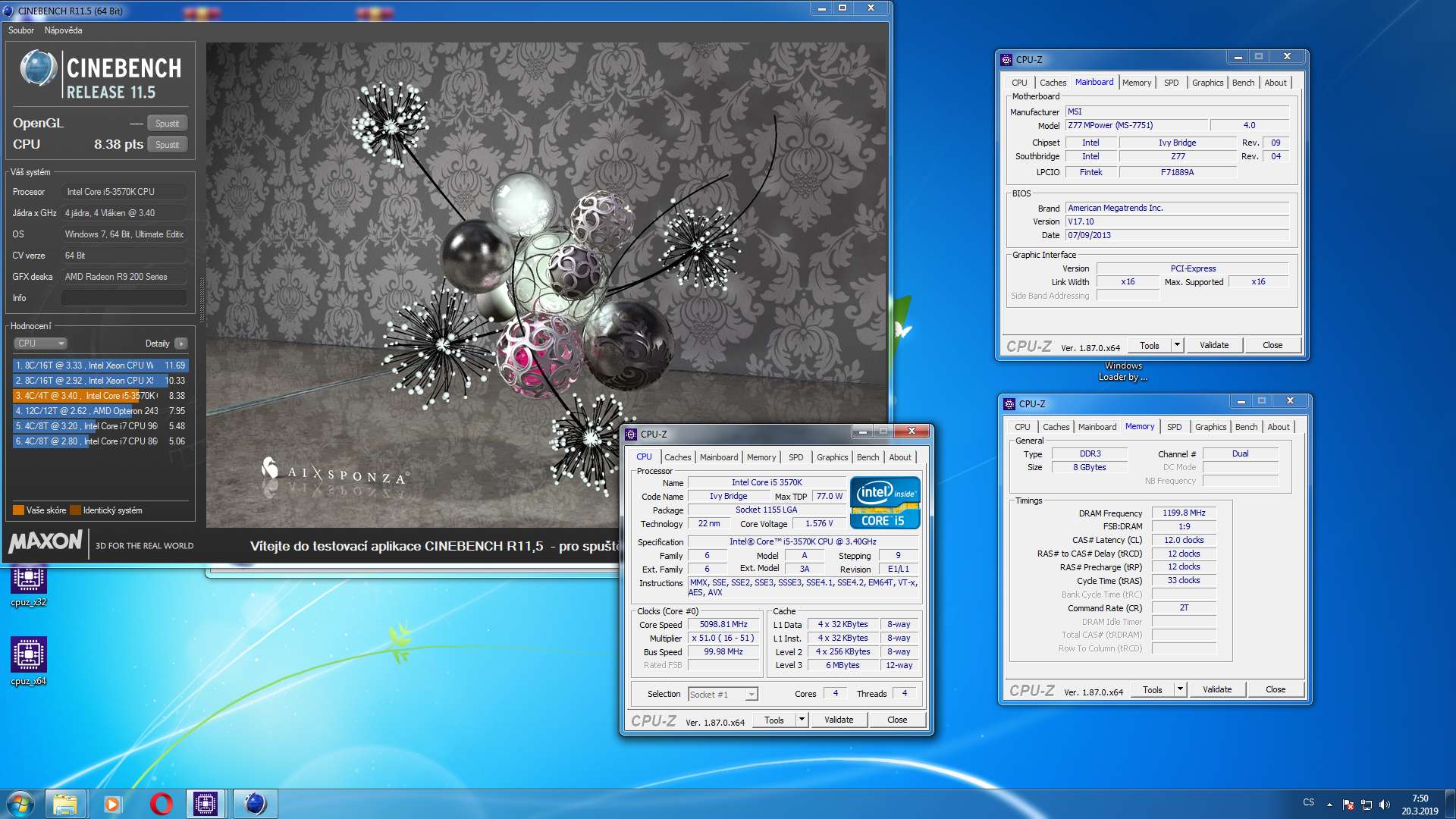Image resolution: width=1456 pixels, height=819 pixels.
Task: Select the 12C/12T AMD Opteron ranking row
Action: pyautogui.click(x=100, y=411)
